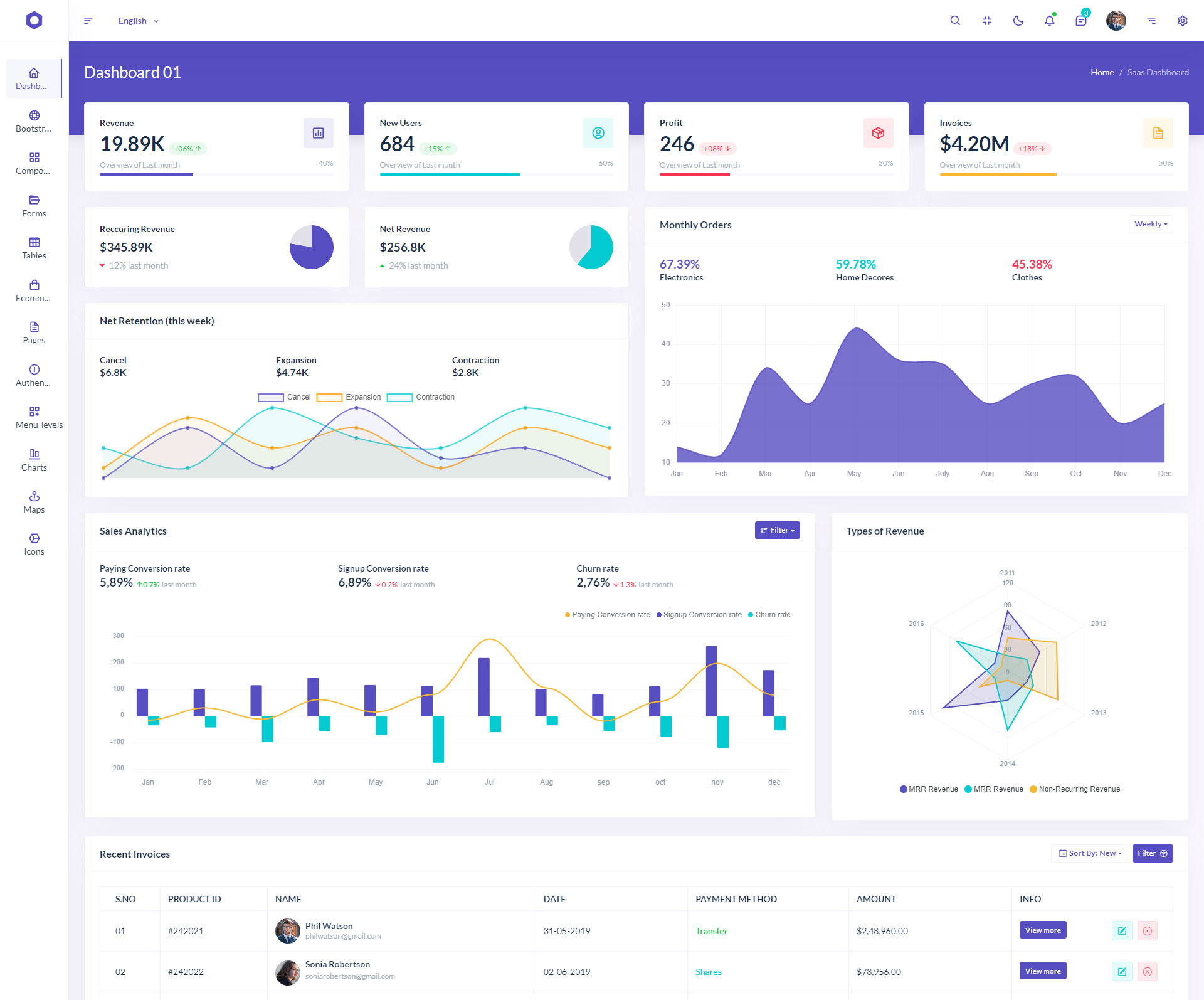Switch to dark mode moon icon
Screen dimensions: 1204x1000
[1018, 21]
